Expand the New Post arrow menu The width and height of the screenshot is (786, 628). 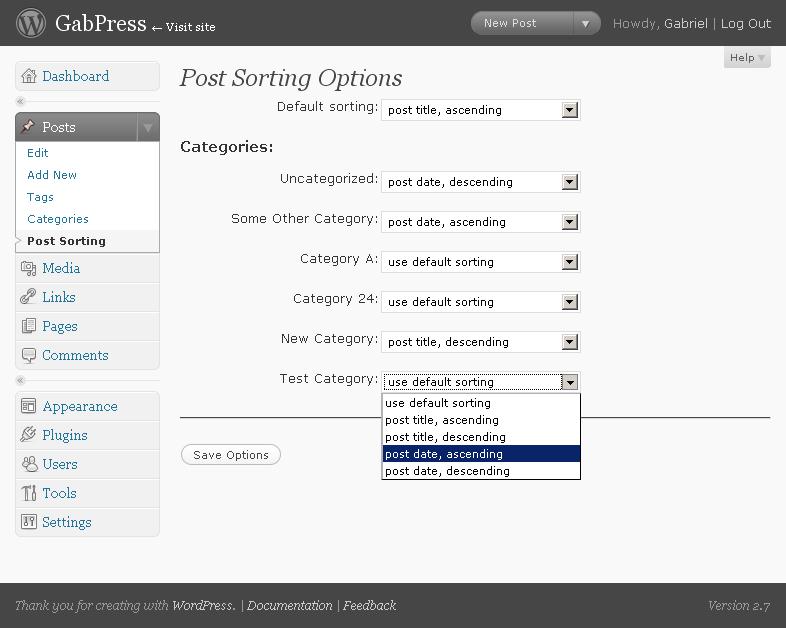(x=586, y=23)
